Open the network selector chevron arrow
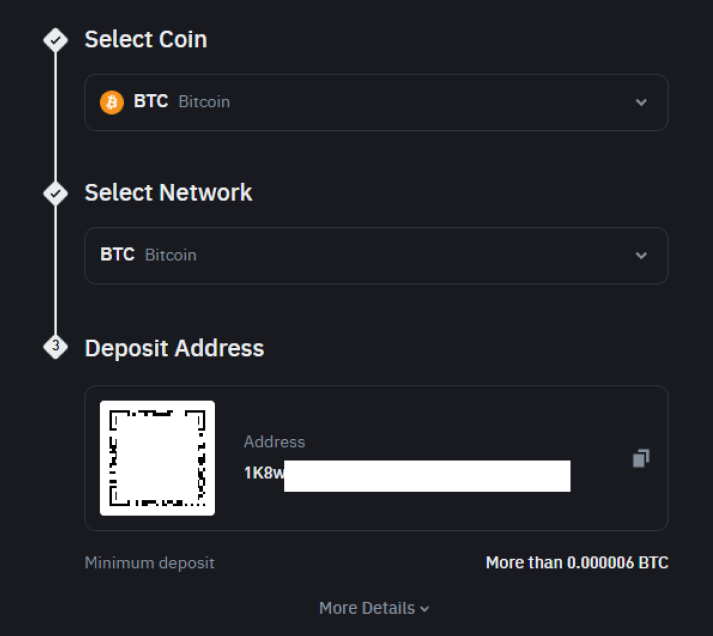The image size is (713, 636). tap(641, 255)
